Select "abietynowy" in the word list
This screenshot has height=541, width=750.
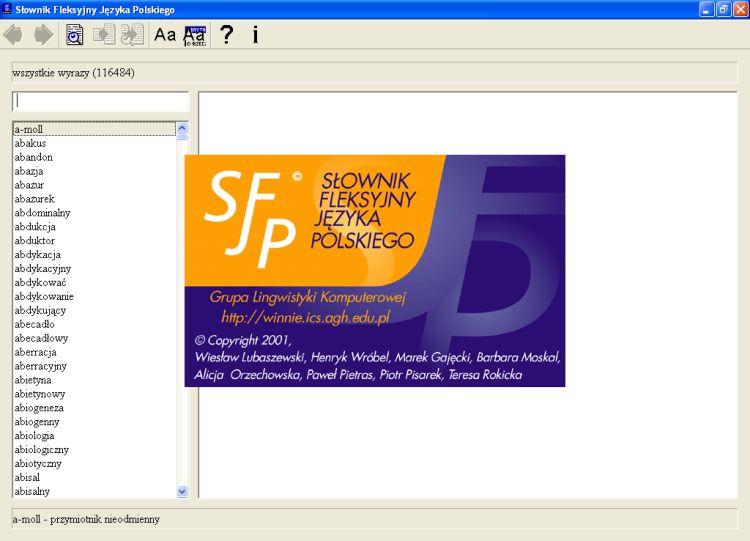[94, 394]
